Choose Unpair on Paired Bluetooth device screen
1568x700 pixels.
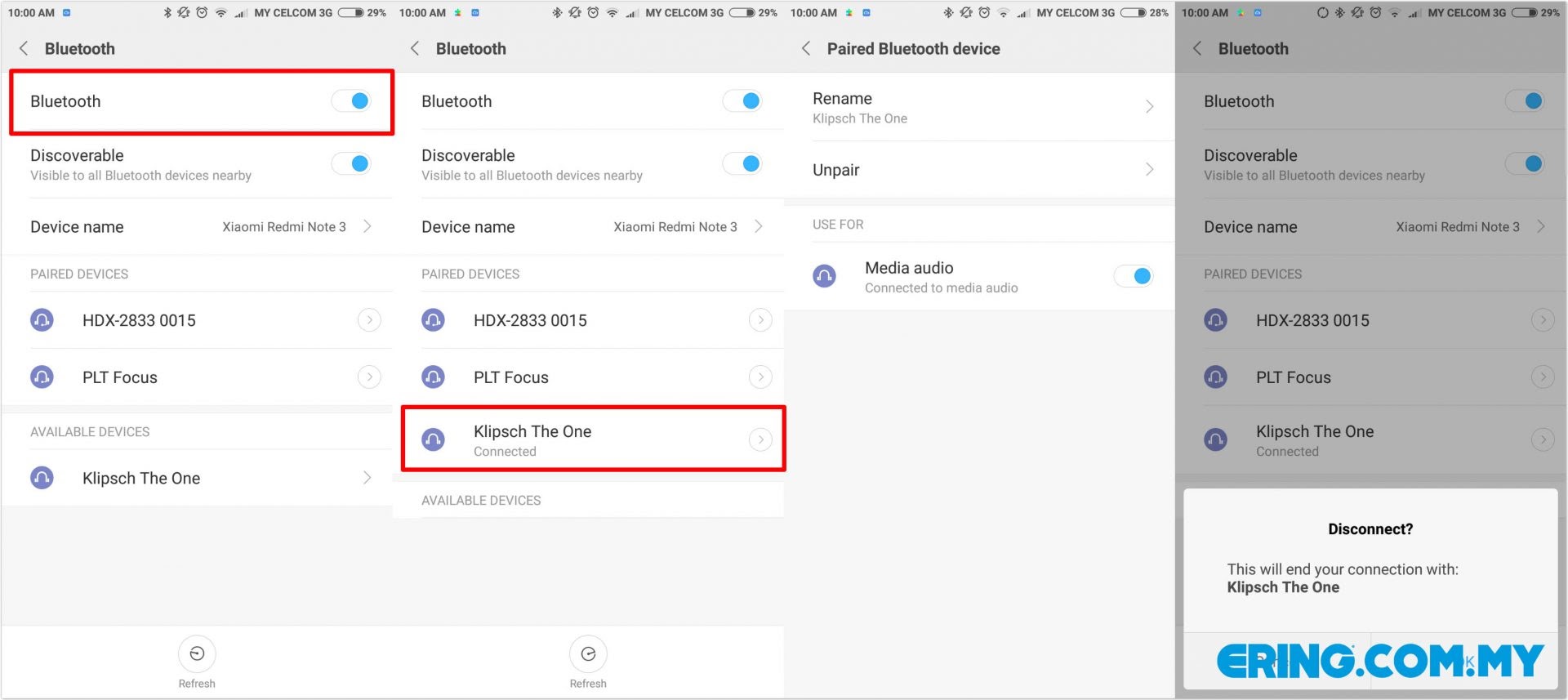979,169
